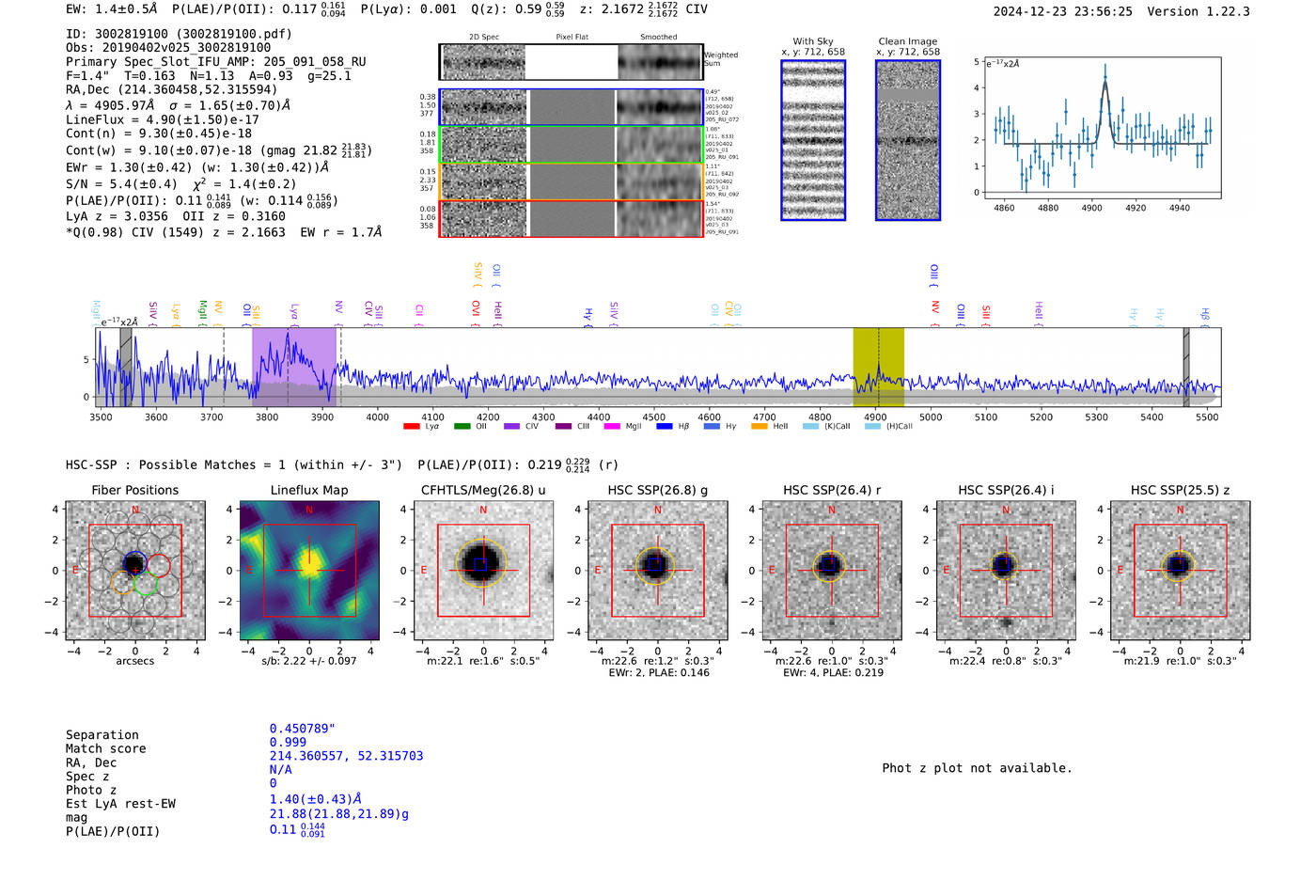Image resolution: width=1316 pixels, height=896 pixels.
Task: Click the Separation value 0.450789"
Action: click(x=303, y=729)
